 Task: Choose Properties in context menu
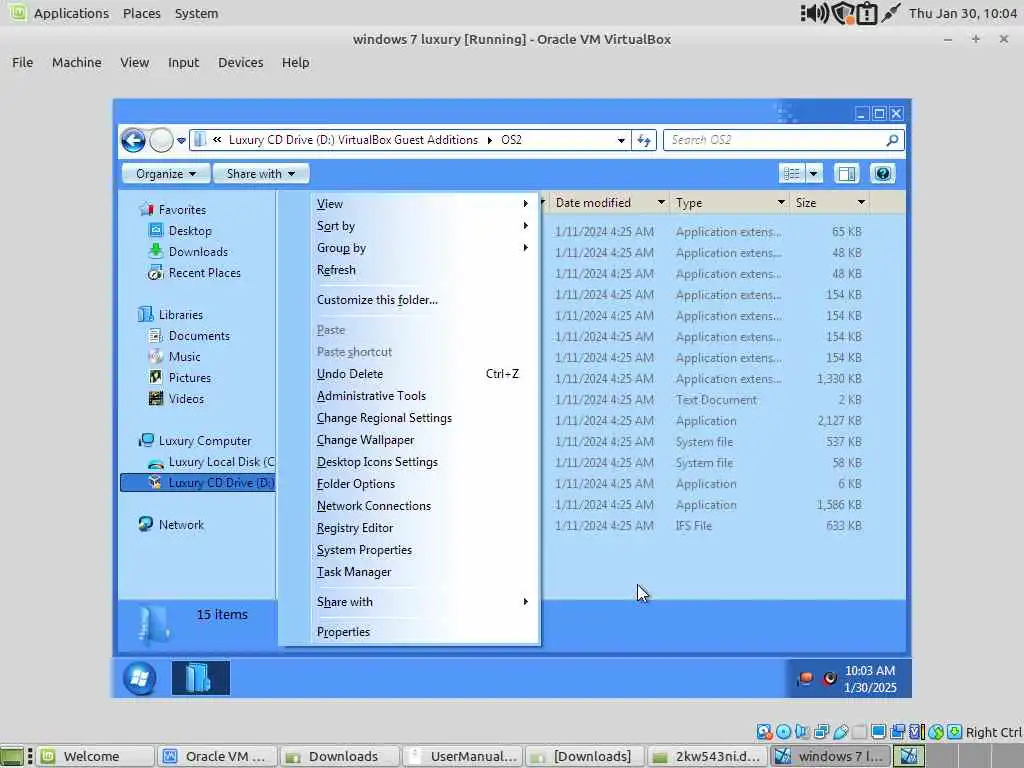(x=423, y=632)
